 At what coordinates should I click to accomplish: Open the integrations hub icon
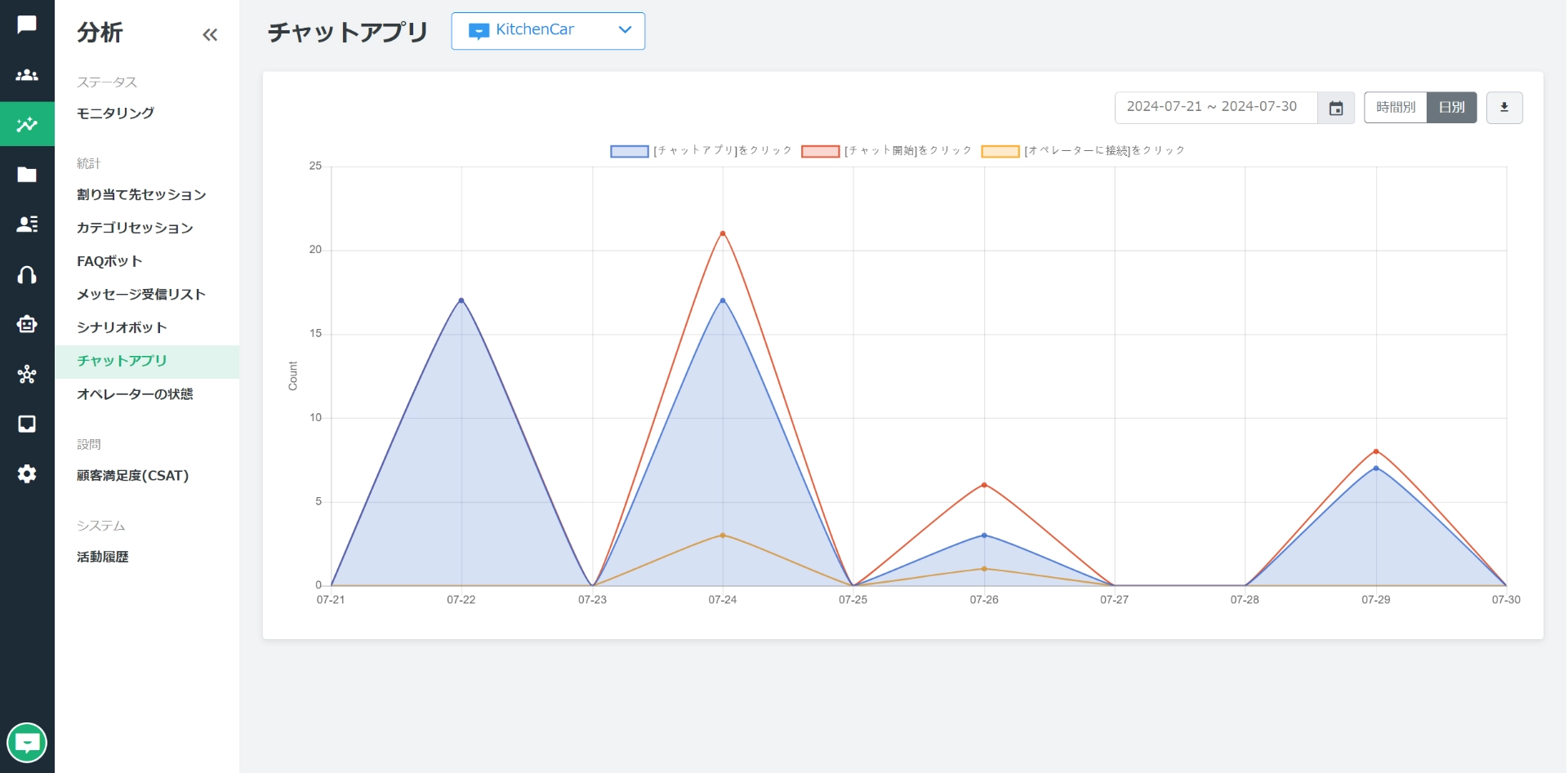27,374
